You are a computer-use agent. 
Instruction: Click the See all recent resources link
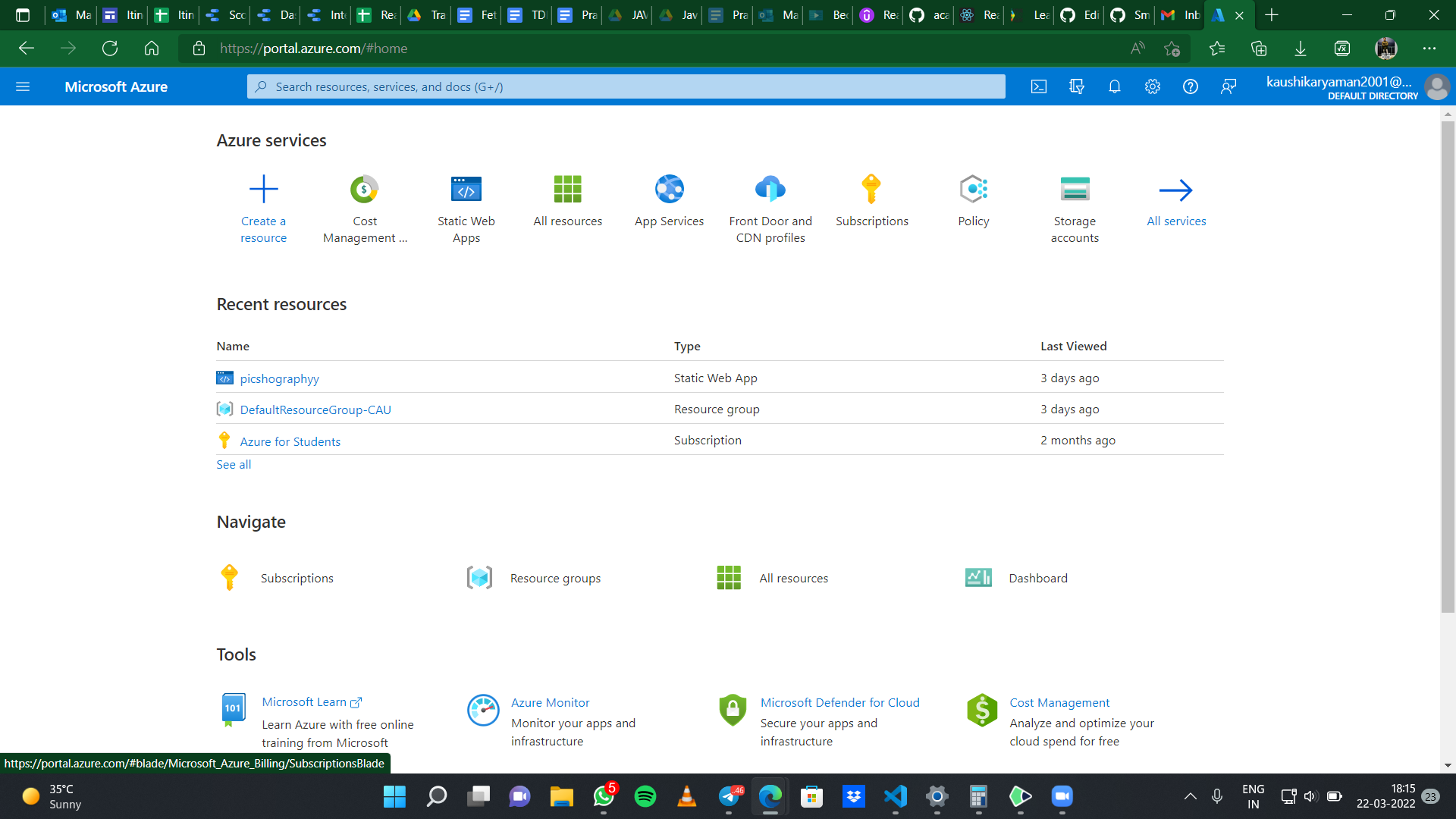[234, 464]
